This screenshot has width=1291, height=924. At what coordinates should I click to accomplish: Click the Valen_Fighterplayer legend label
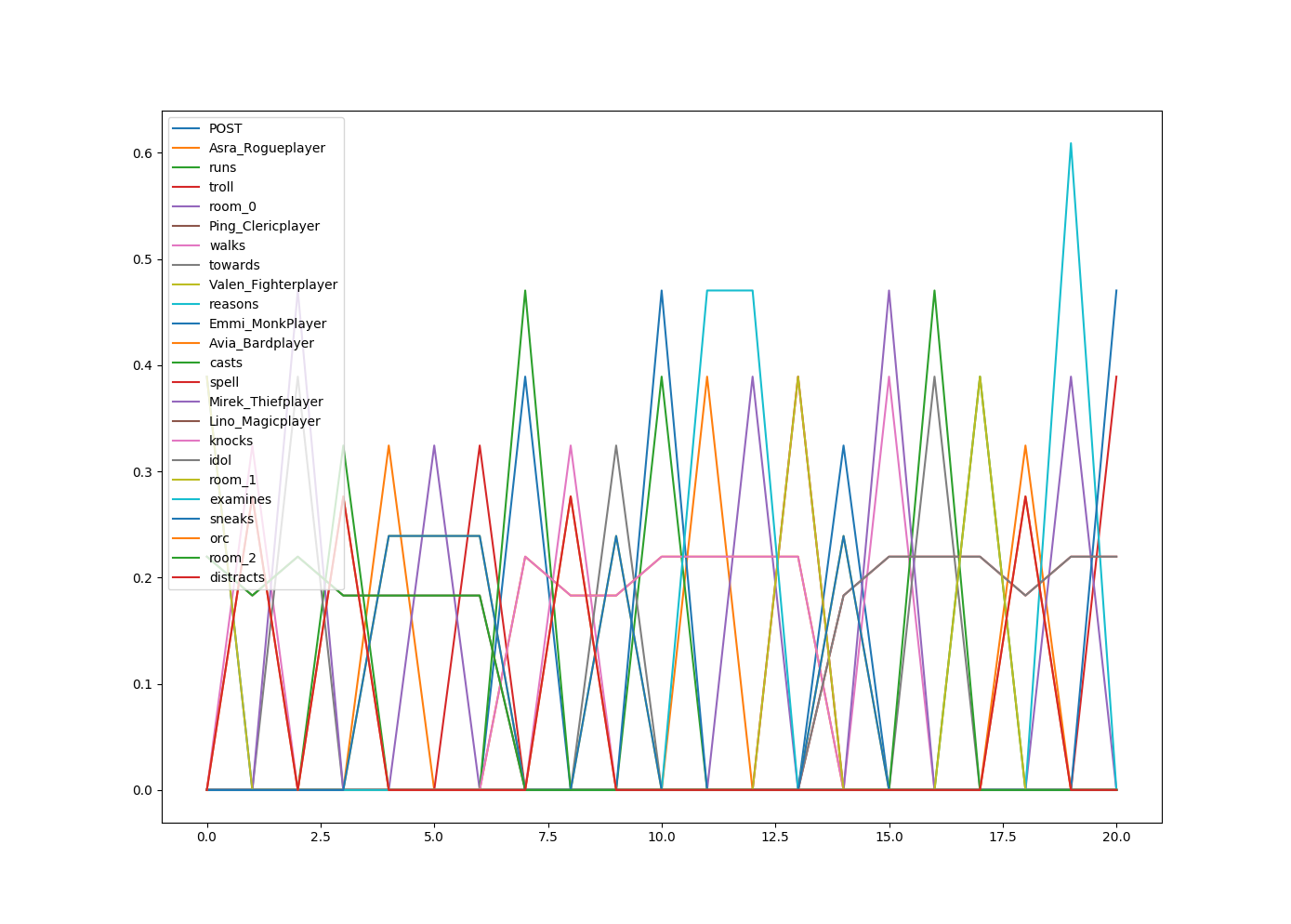[272, 284]
